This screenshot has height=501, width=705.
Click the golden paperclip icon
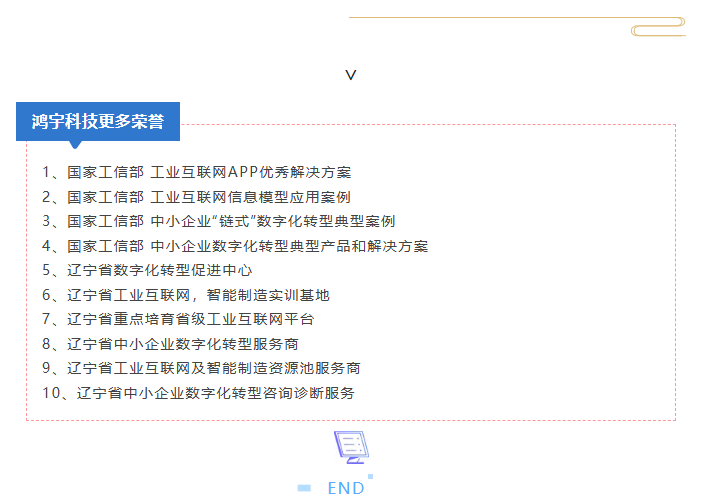pos(658,28)
